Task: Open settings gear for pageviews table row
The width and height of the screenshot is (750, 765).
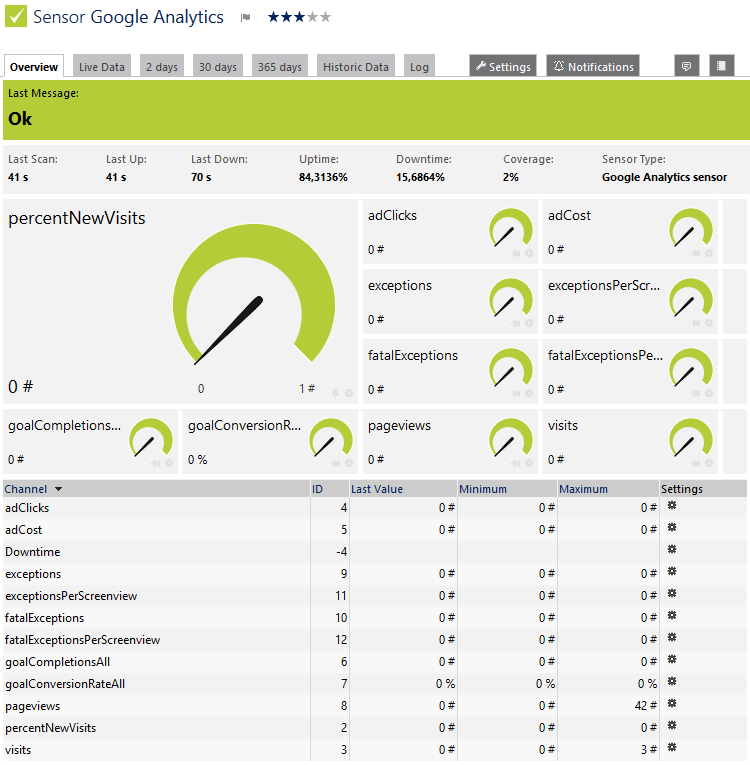Action: [x=672, y=704]
